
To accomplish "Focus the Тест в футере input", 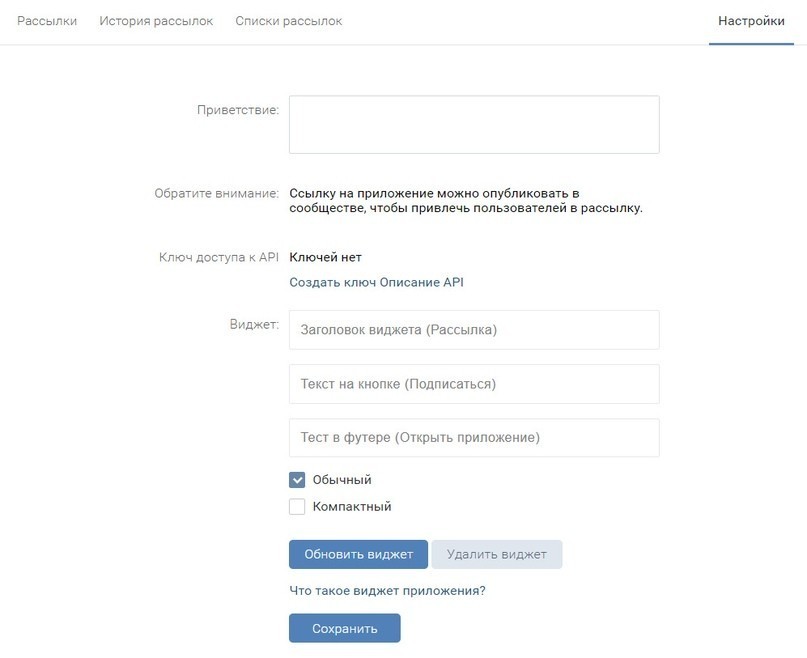I will [x=474, y=438].
